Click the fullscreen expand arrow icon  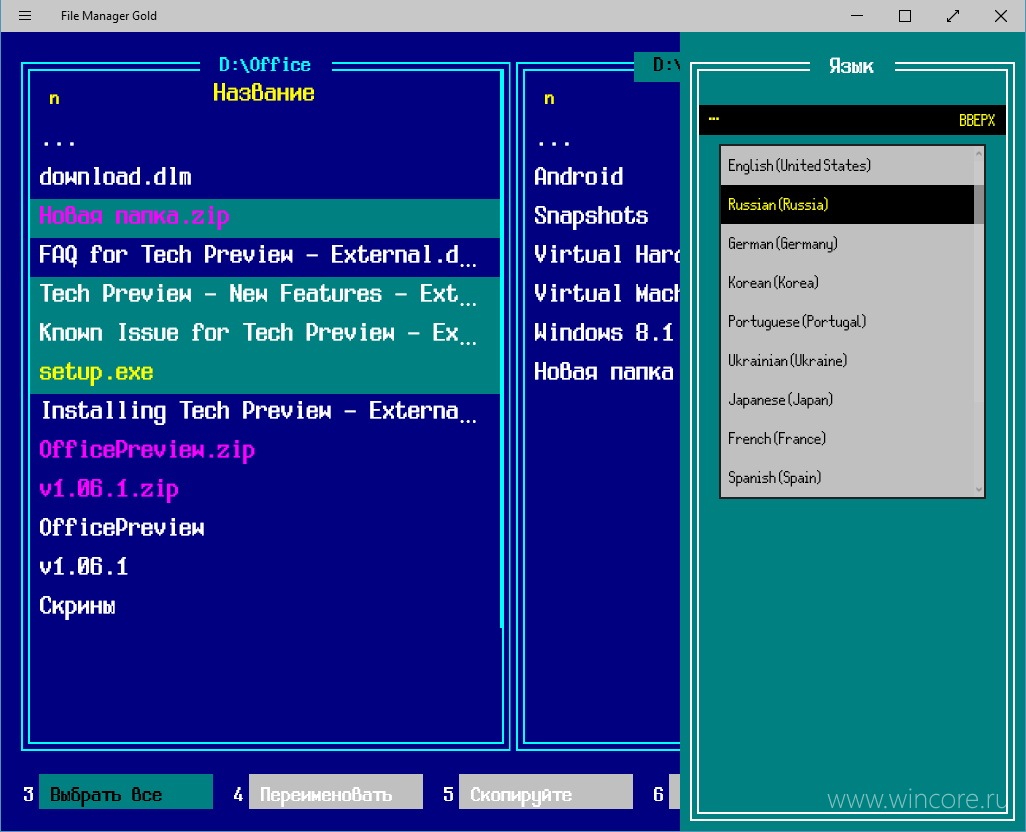click(x=953, y=16)
